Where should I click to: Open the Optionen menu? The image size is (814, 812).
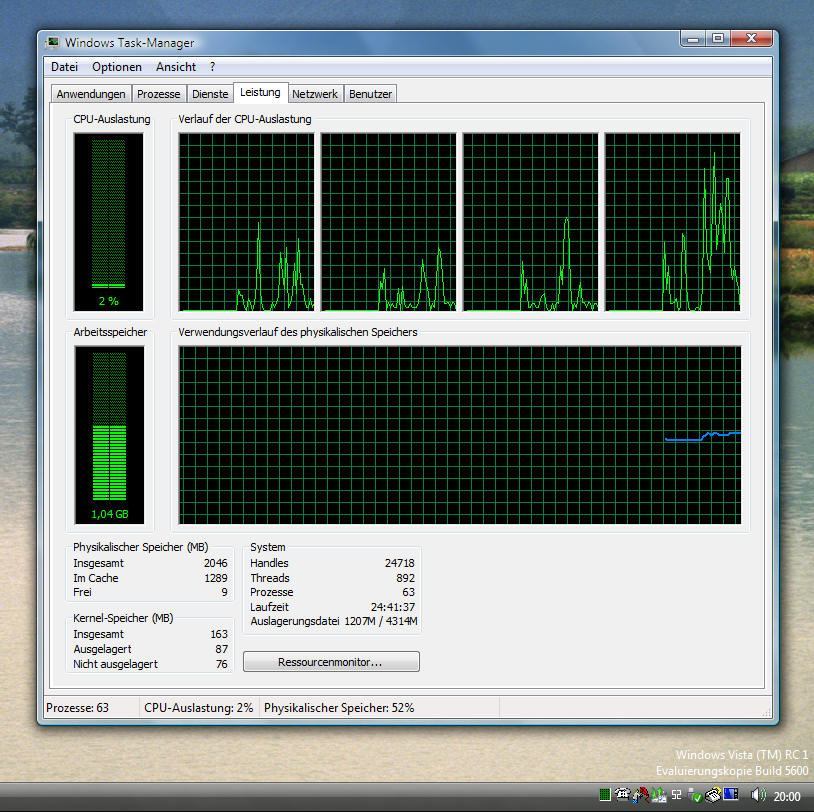tap(117, 67)
